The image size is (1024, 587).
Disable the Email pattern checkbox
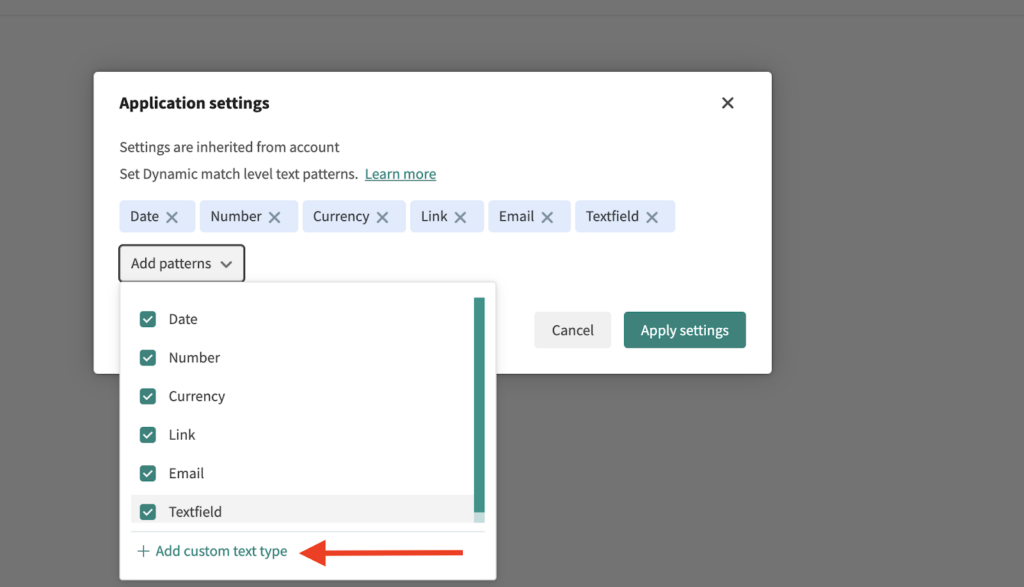(x=148, y=473)
